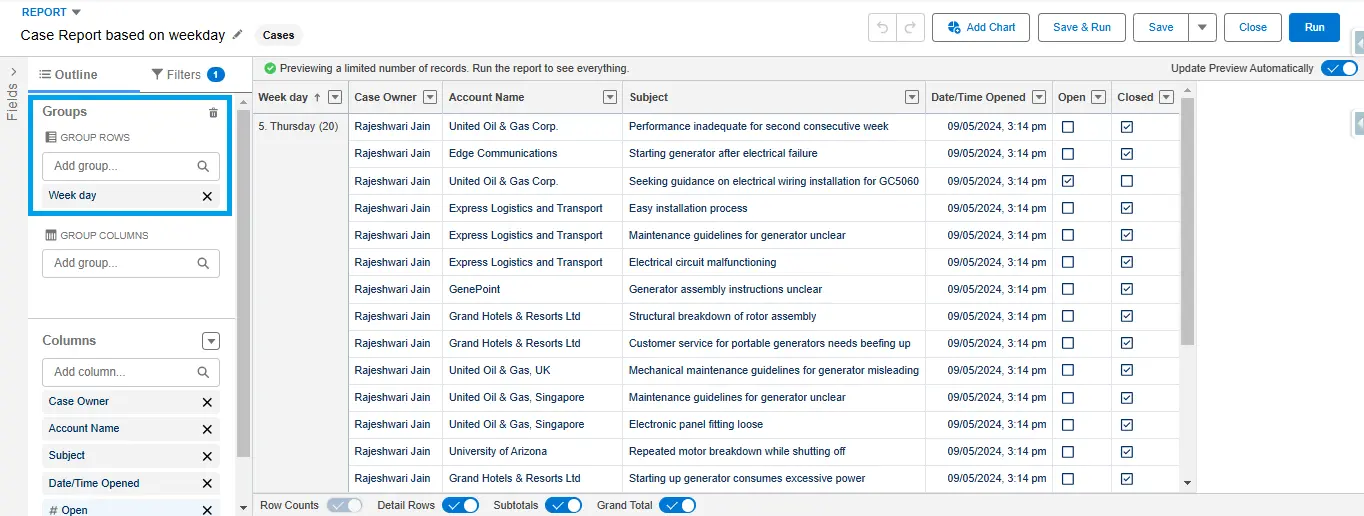Viewport: 1364px width, 516px height.
Task: Run the report
Action: point(1315,27)
